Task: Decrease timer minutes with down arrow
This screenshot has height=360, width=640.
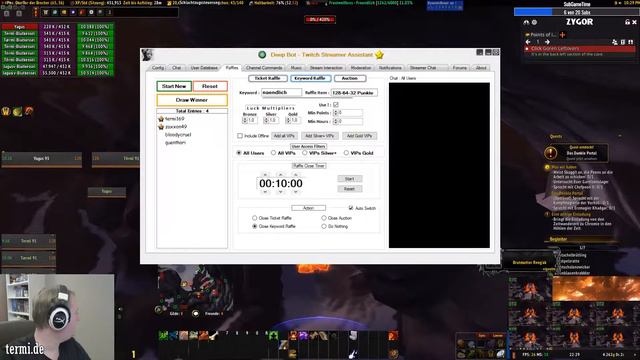Action: click(280, 192)
